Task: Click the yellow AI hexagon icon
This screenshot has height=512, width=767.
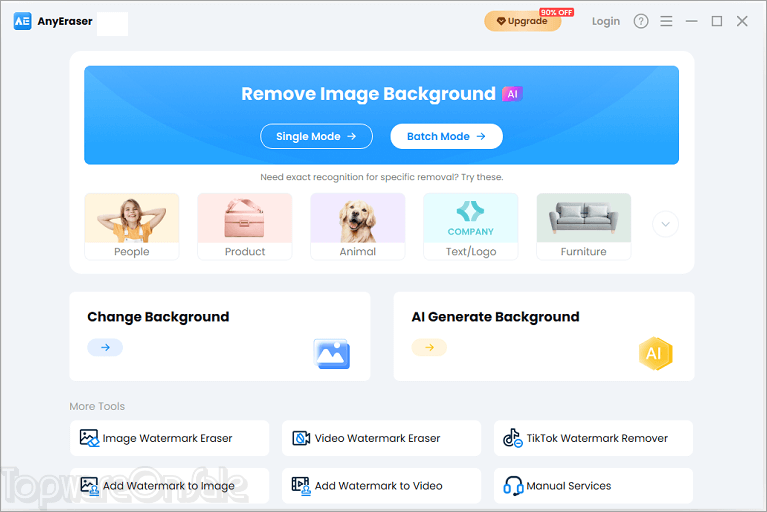Action: tap(655, 353)
